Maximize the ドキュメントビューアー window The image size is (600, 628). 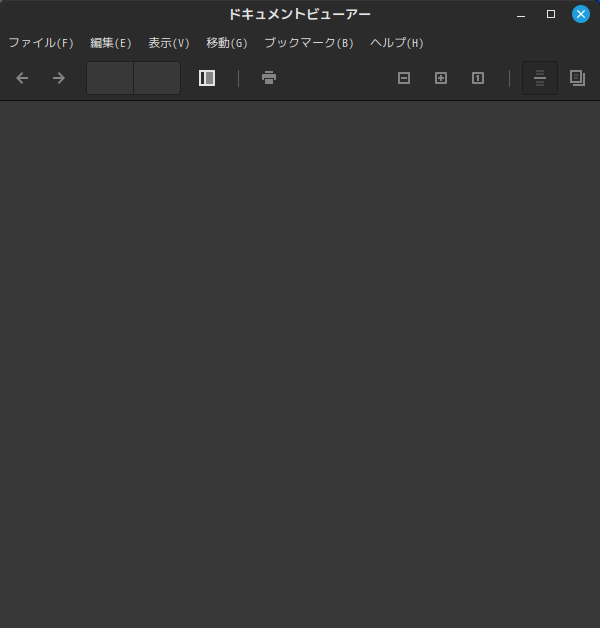551,14
